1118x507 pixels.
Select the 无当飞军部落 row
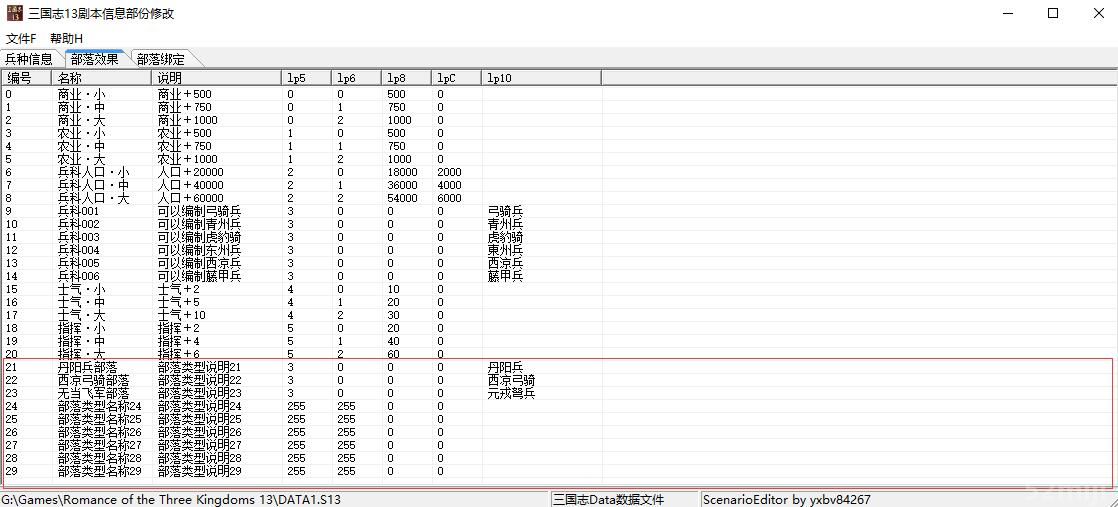click(x=93, y=393)
